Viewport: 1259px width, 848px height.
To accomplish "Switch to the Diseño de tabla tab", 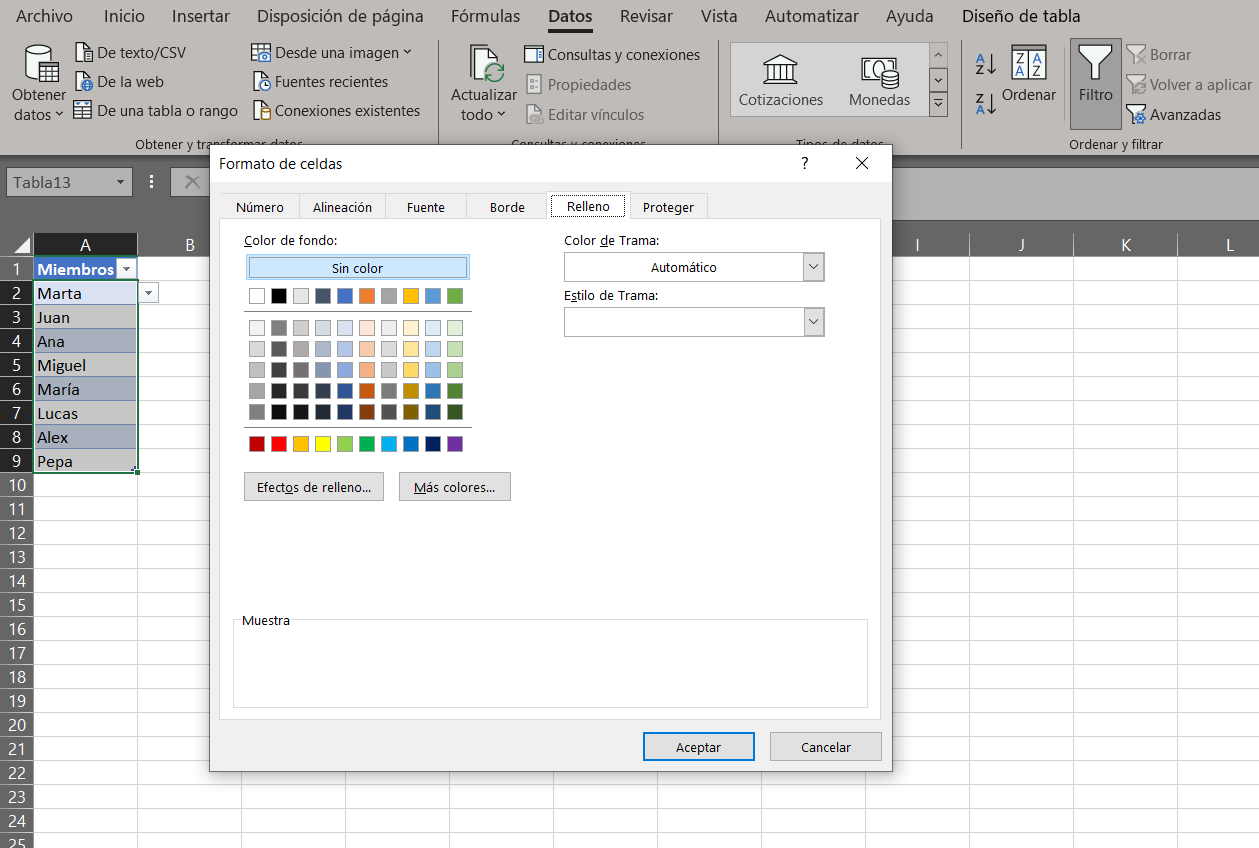I will pos(1021,16).
